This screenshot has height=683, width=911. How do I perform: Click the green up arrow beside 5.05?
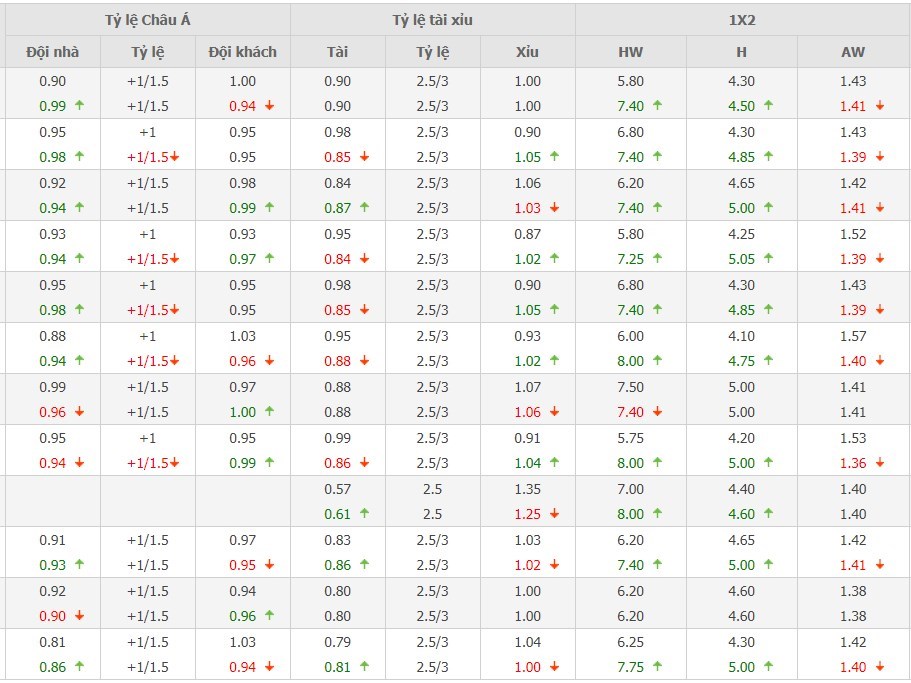tap(768, 259)
